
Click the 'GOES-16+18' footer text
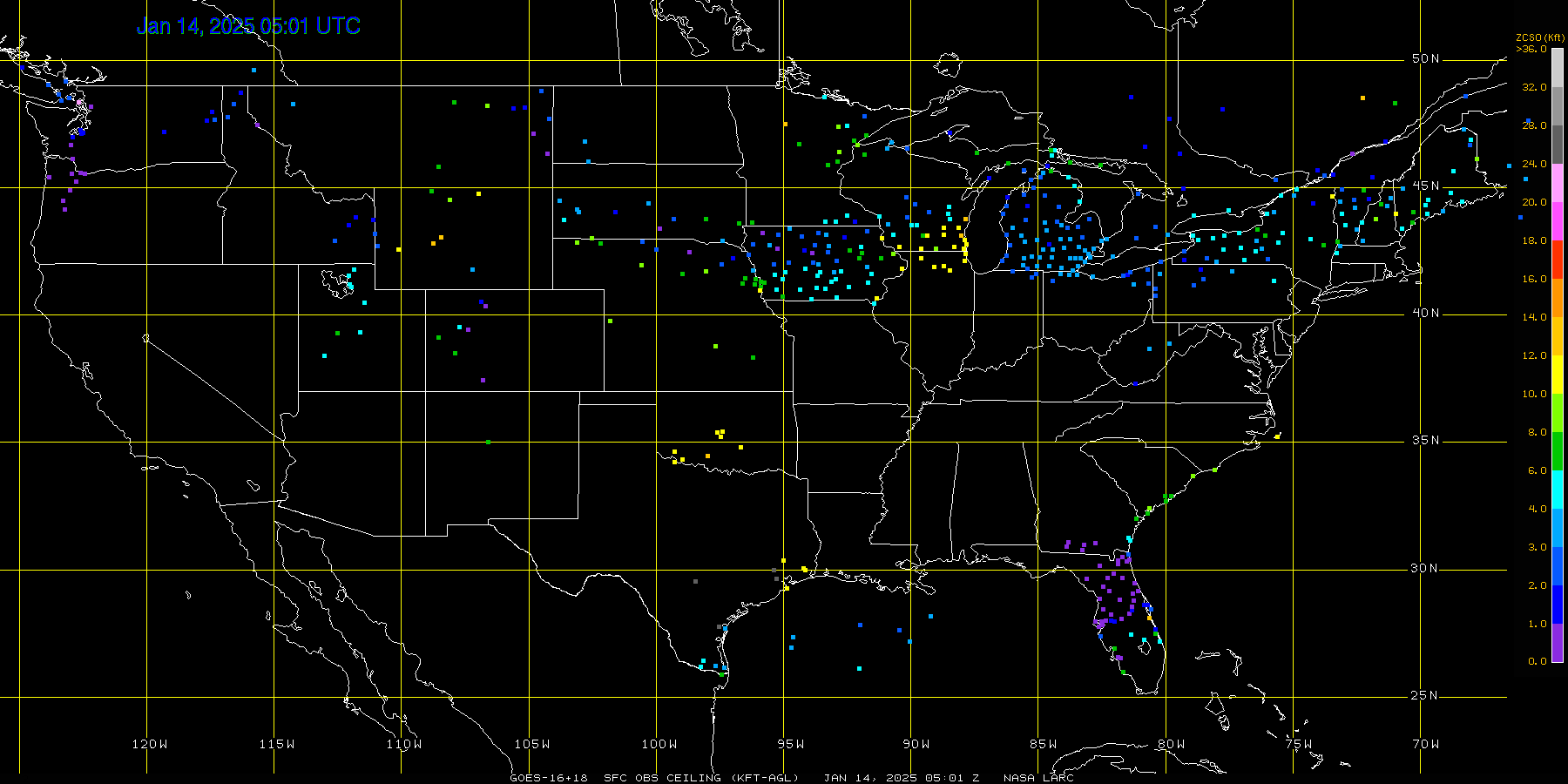tap(549, 778)
